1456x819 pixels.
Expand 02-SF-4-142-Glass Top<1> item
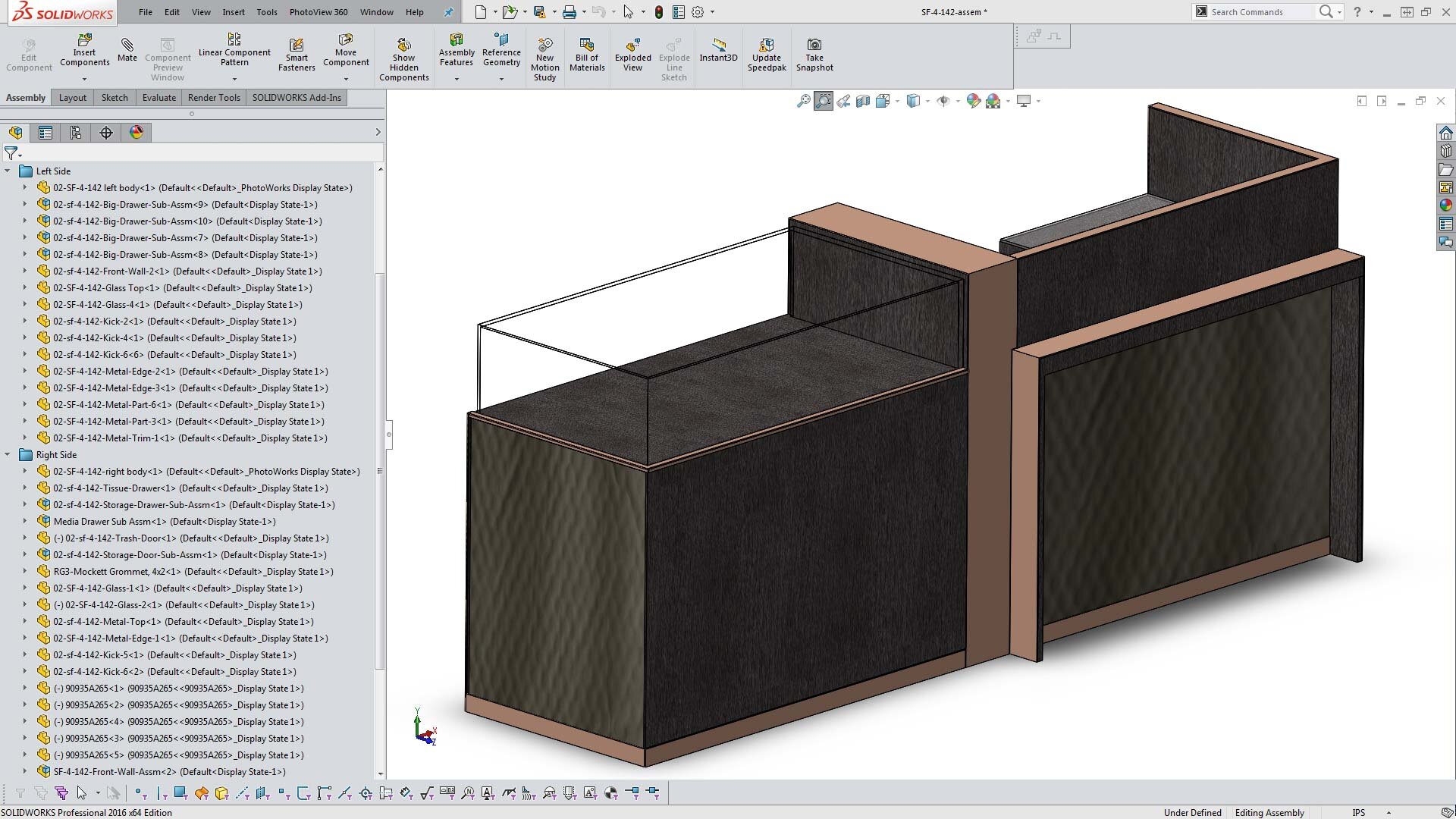point(24,288)
